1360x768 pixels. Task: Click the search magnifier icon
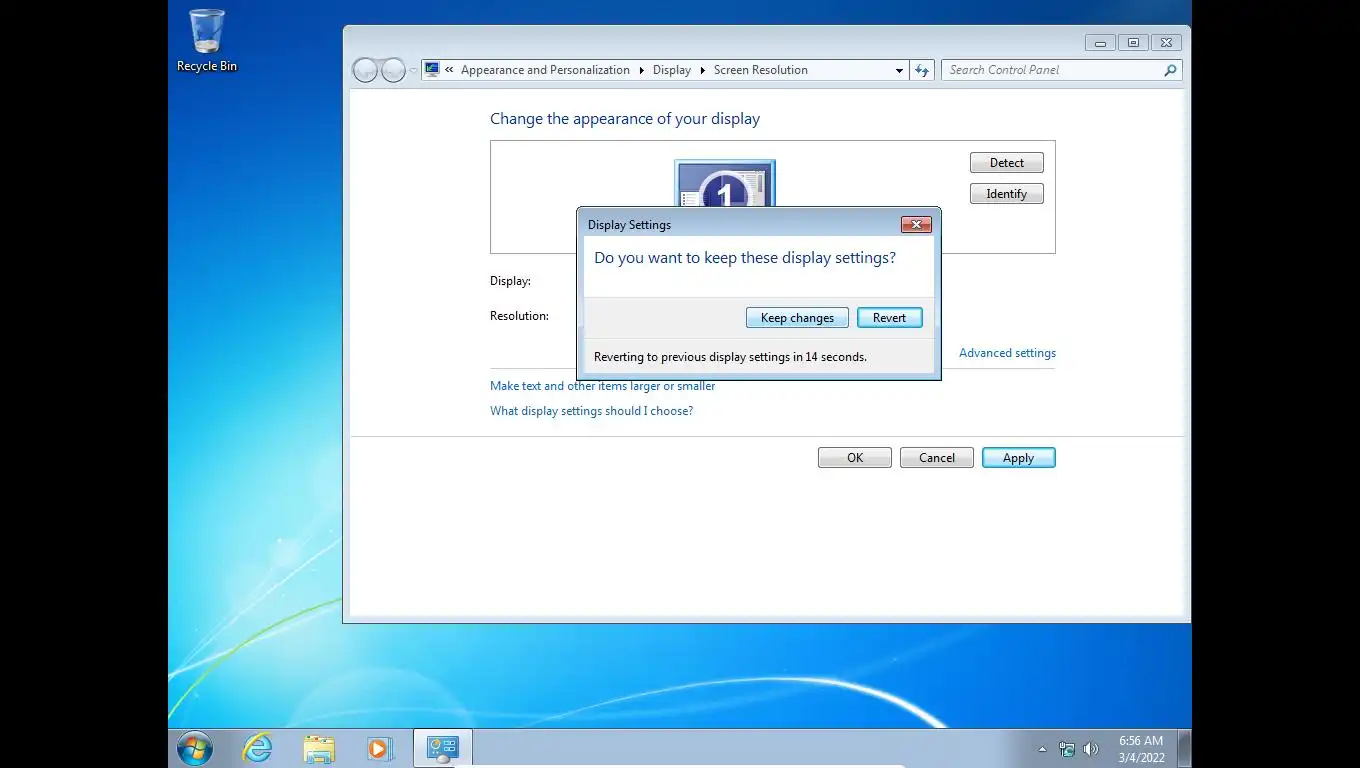pyautogui.click(x=1171, y=70)
